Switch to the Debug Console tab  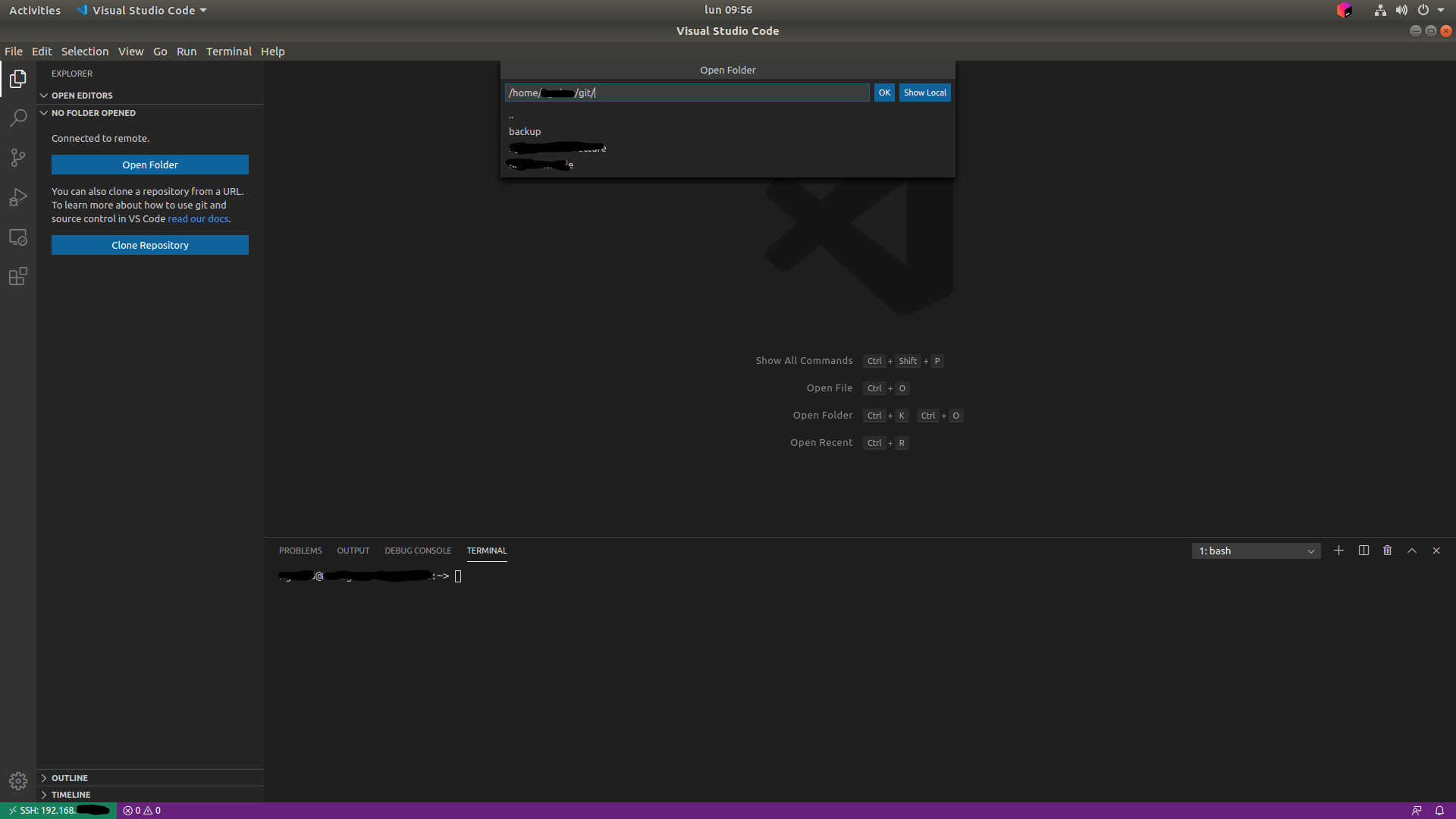click(418, 551)
